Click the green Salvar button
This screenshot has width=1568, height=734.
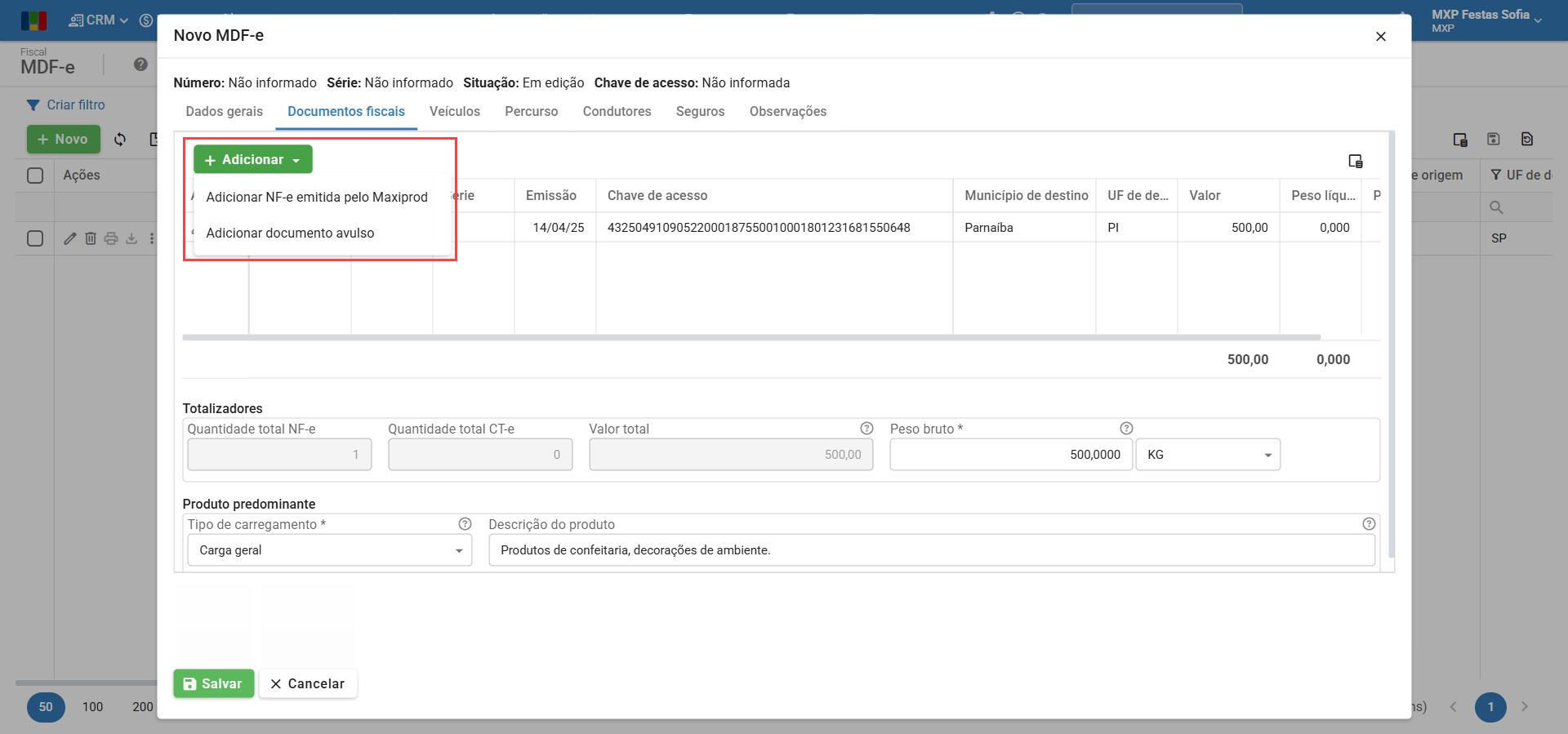click(214, 684)
